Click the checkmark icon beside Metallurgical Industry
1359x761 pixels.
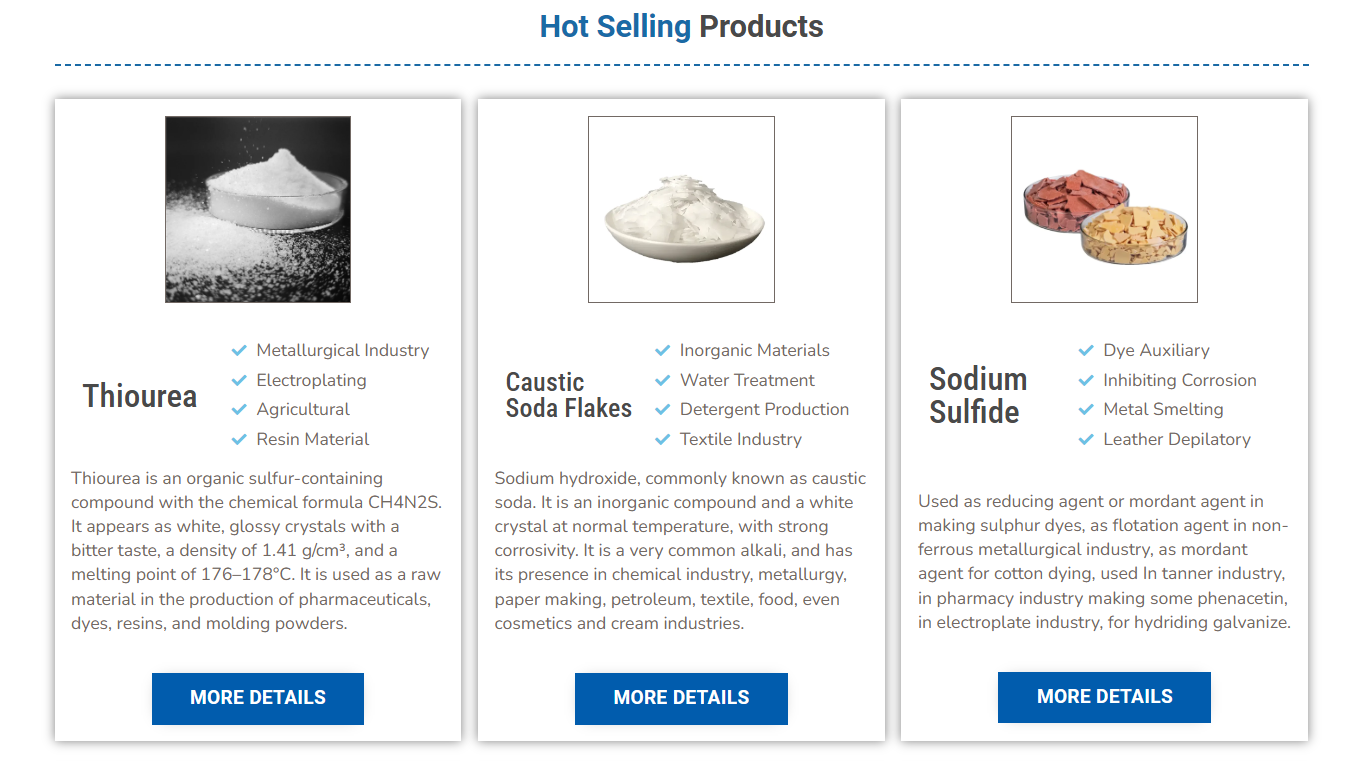coord(239,351)
